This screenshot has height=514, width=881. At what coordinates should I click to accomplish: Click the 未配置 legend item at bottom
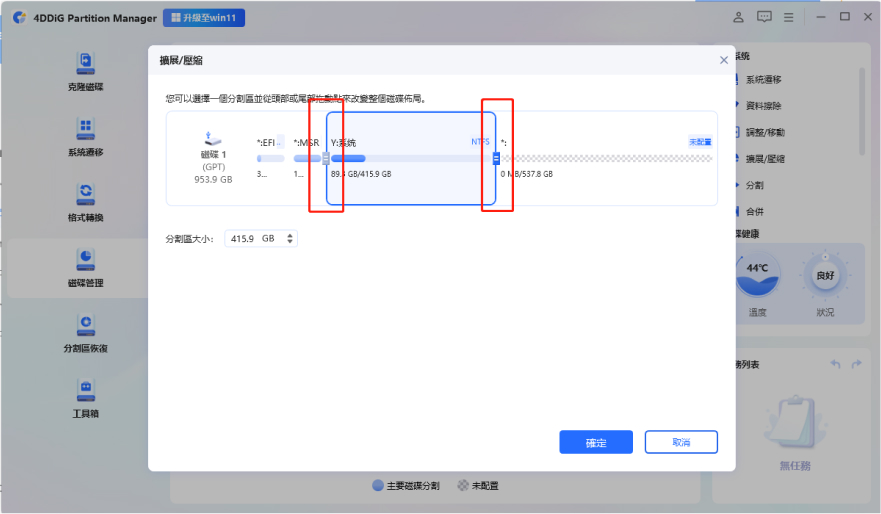478,485
